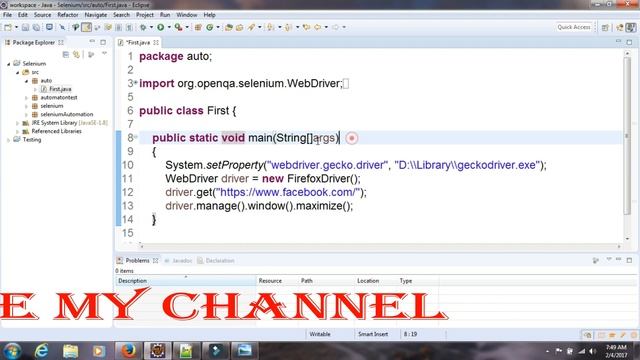Open the Debug button dropdown arrow
Viewport: 640px width, 360px height.
tap(151, 27)
